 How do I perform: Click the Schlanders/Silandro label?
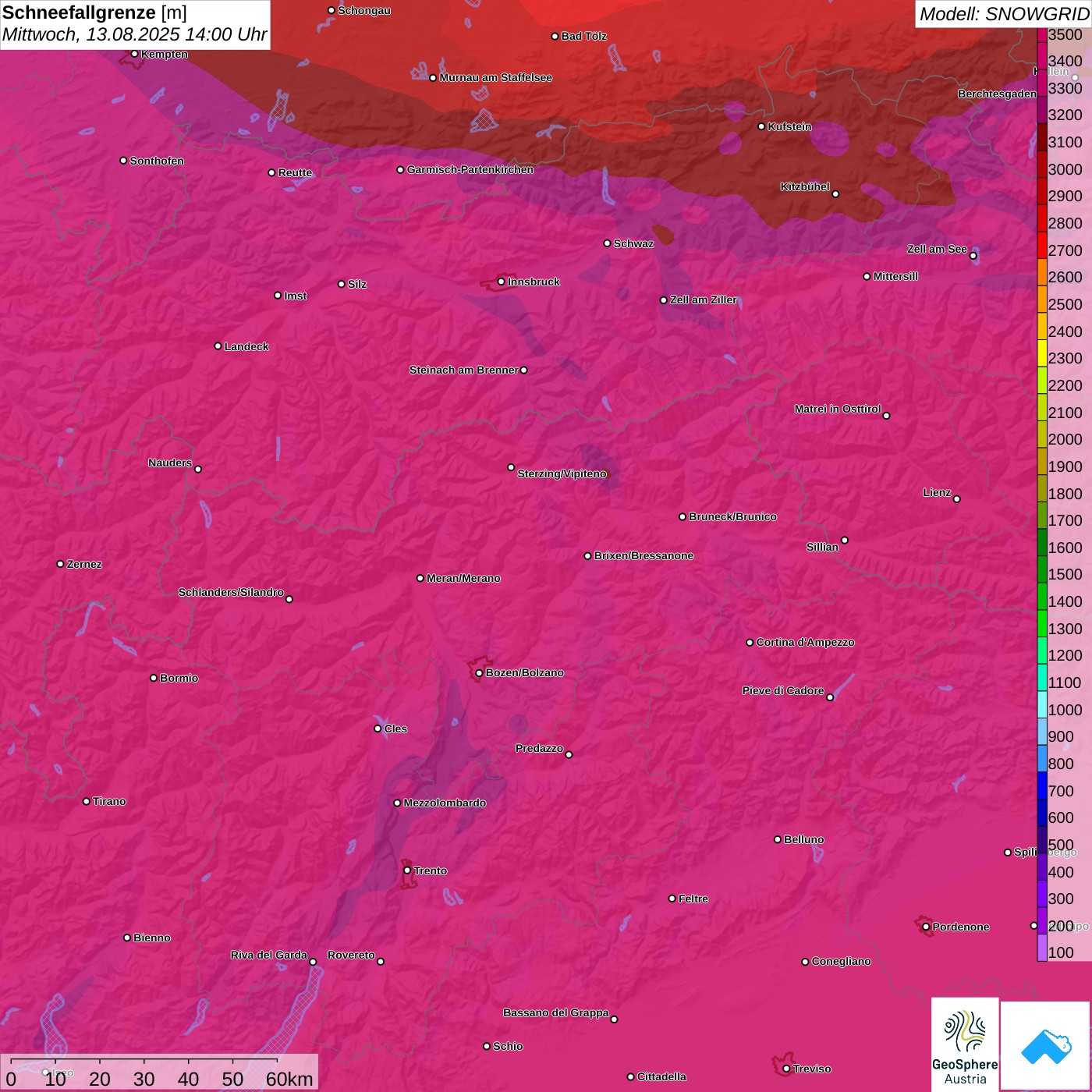[x=231, y=592]
